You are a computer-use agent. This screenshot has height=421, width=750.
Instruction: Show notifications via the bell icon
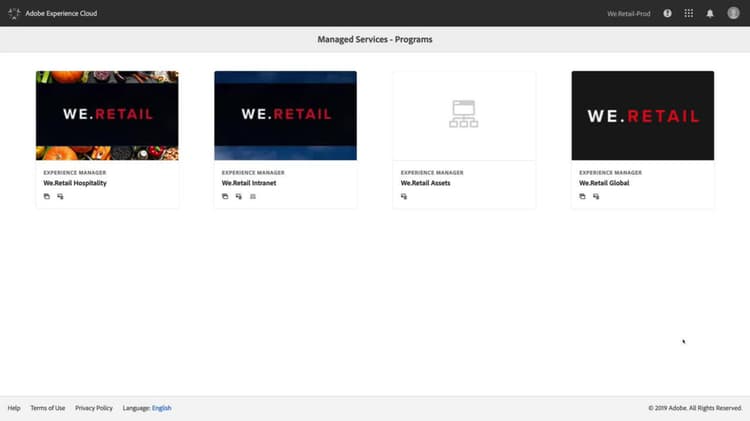coord(710,13)
